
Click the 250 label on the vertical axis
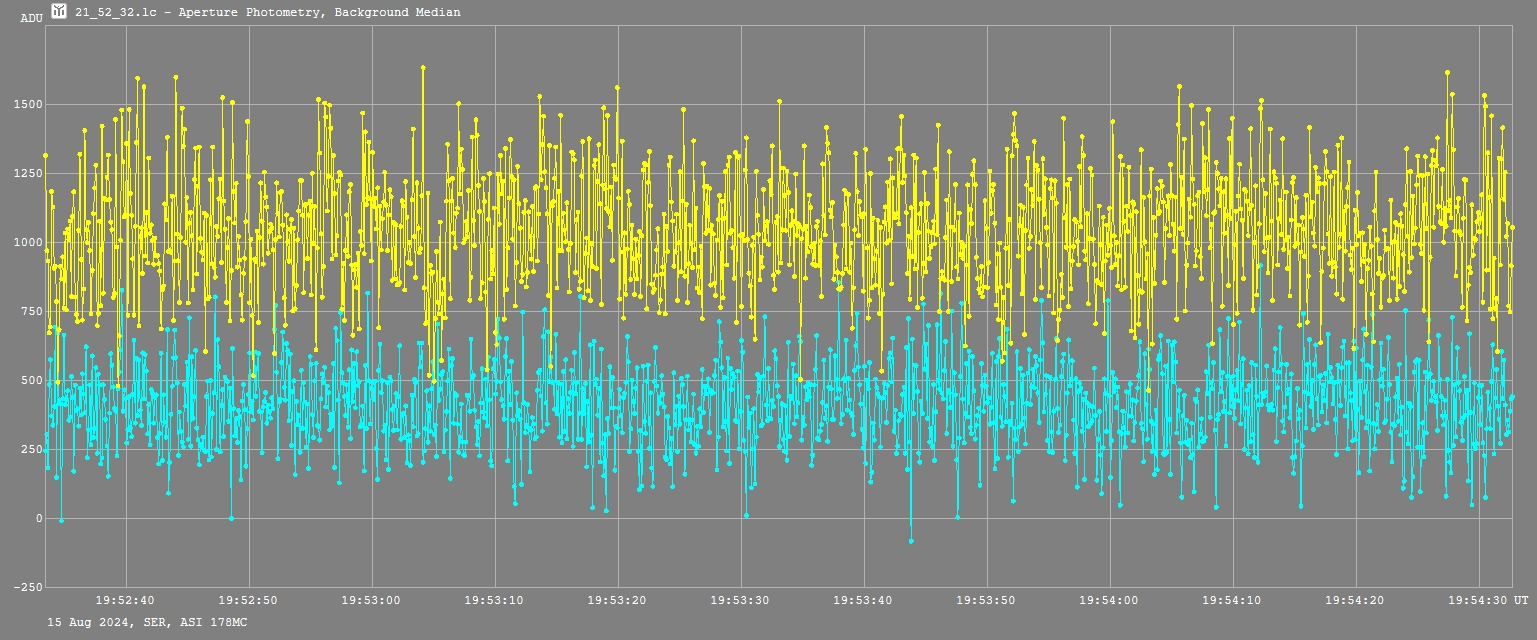tap(31, 449)
